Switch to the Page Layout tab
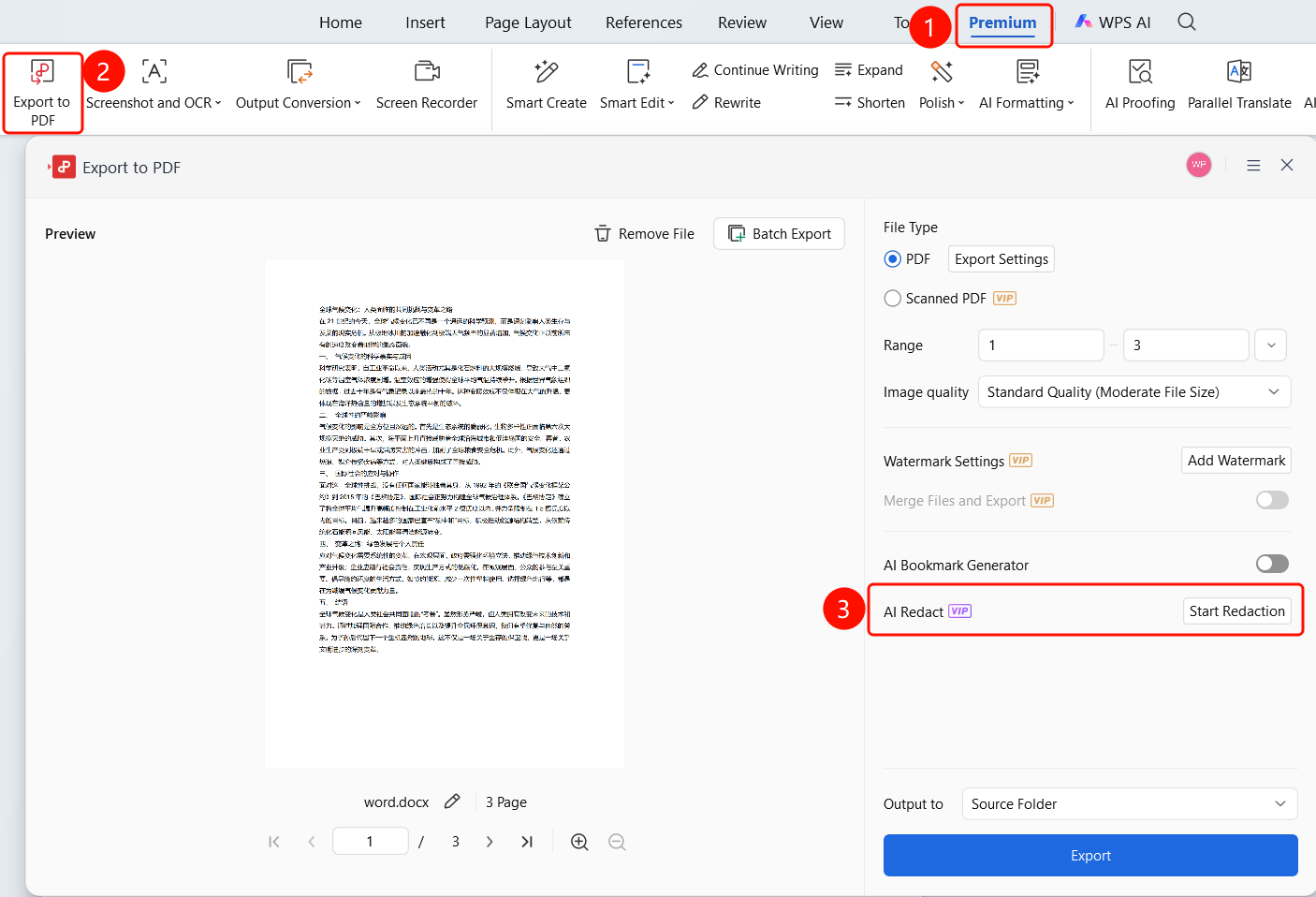This screenshot has height=897, width=1316. pyautogui.click(x=528, y=22)
